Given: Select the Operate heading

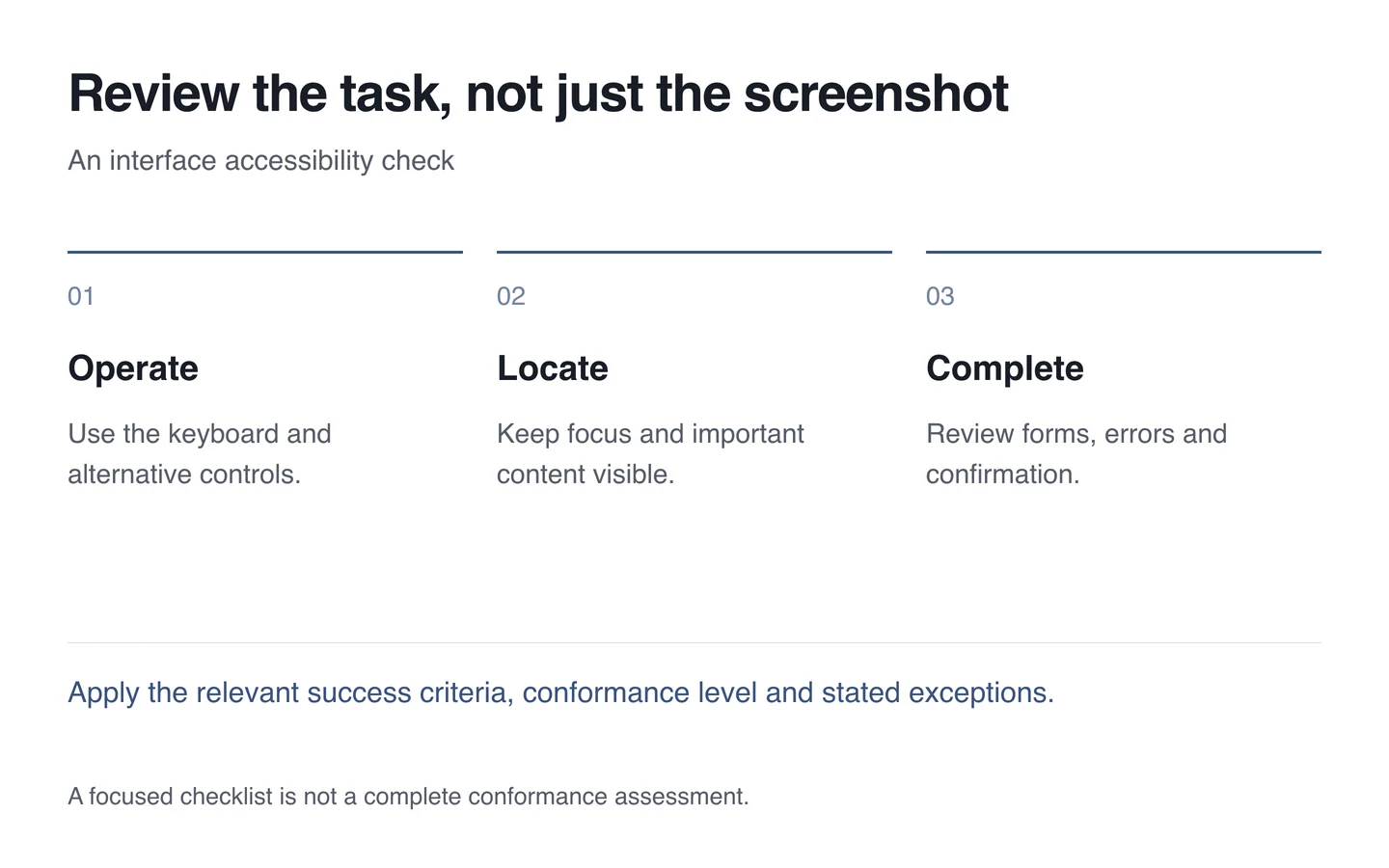Looking at the screenshot, I should pos(133,368).
